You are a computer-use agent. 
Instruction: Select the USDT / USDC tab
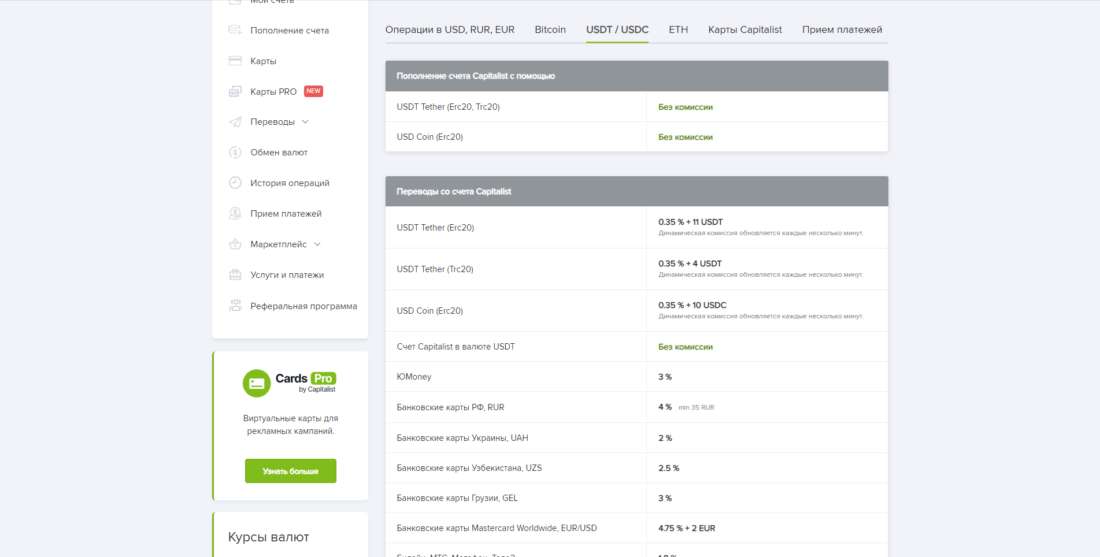617,29
